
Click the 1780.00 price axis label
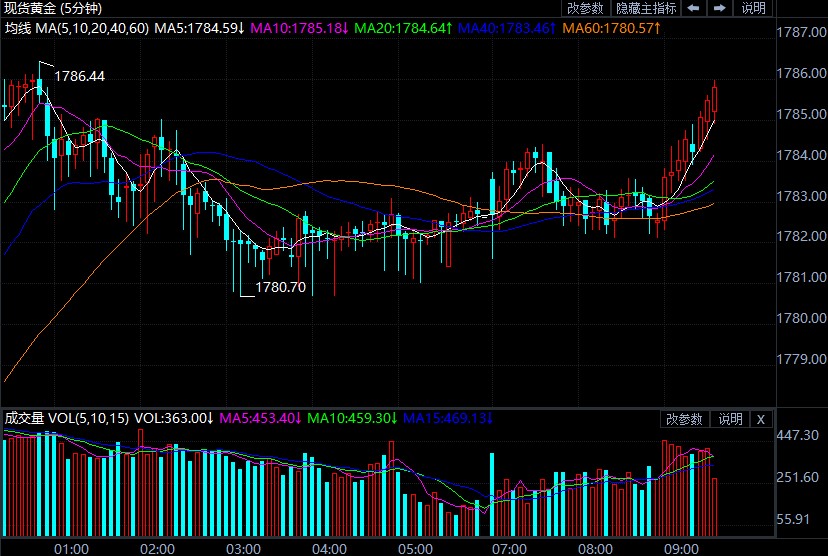801,318
